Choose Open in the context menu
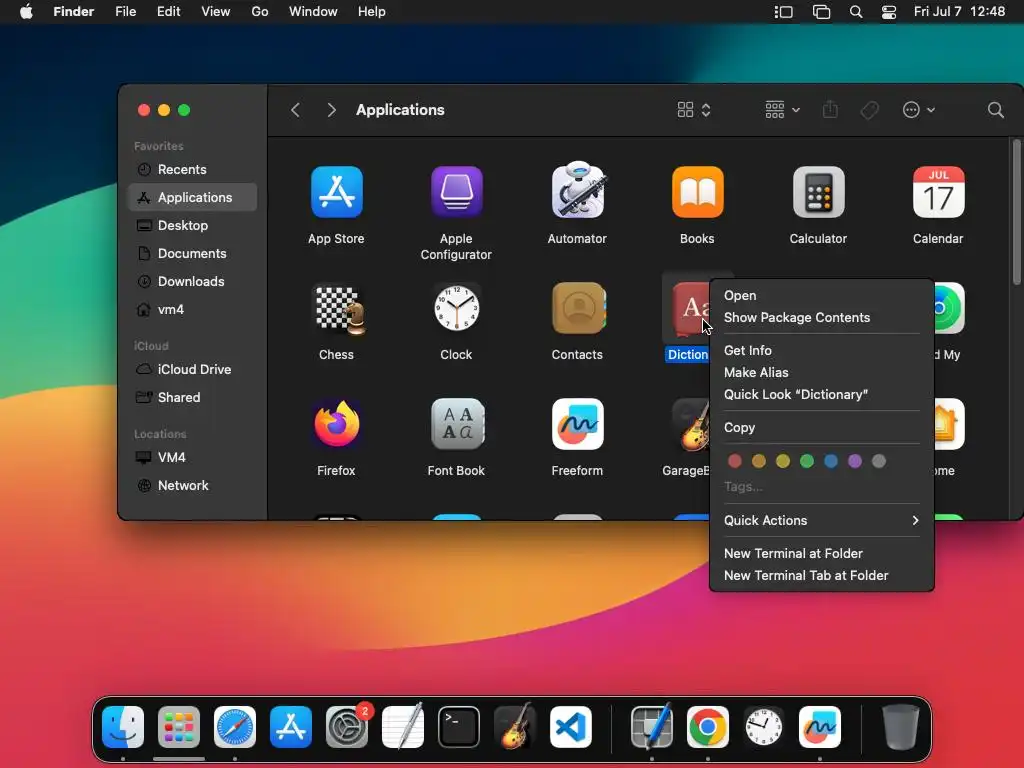The width and height of the screenshot is (1024, 768). point(822,295)
